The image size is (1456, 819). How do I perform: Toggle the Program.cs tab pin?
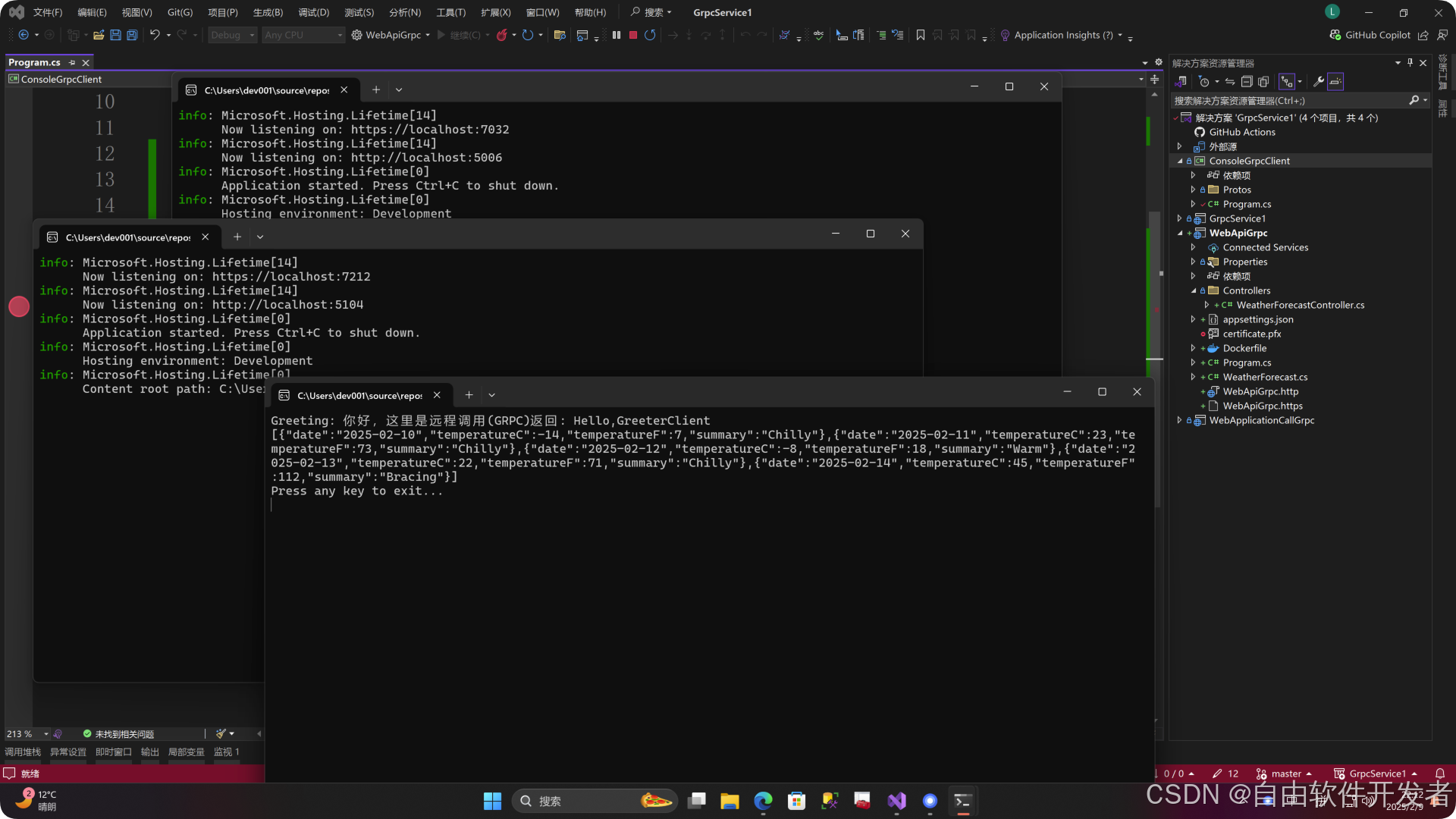click(x=72, y=63)
